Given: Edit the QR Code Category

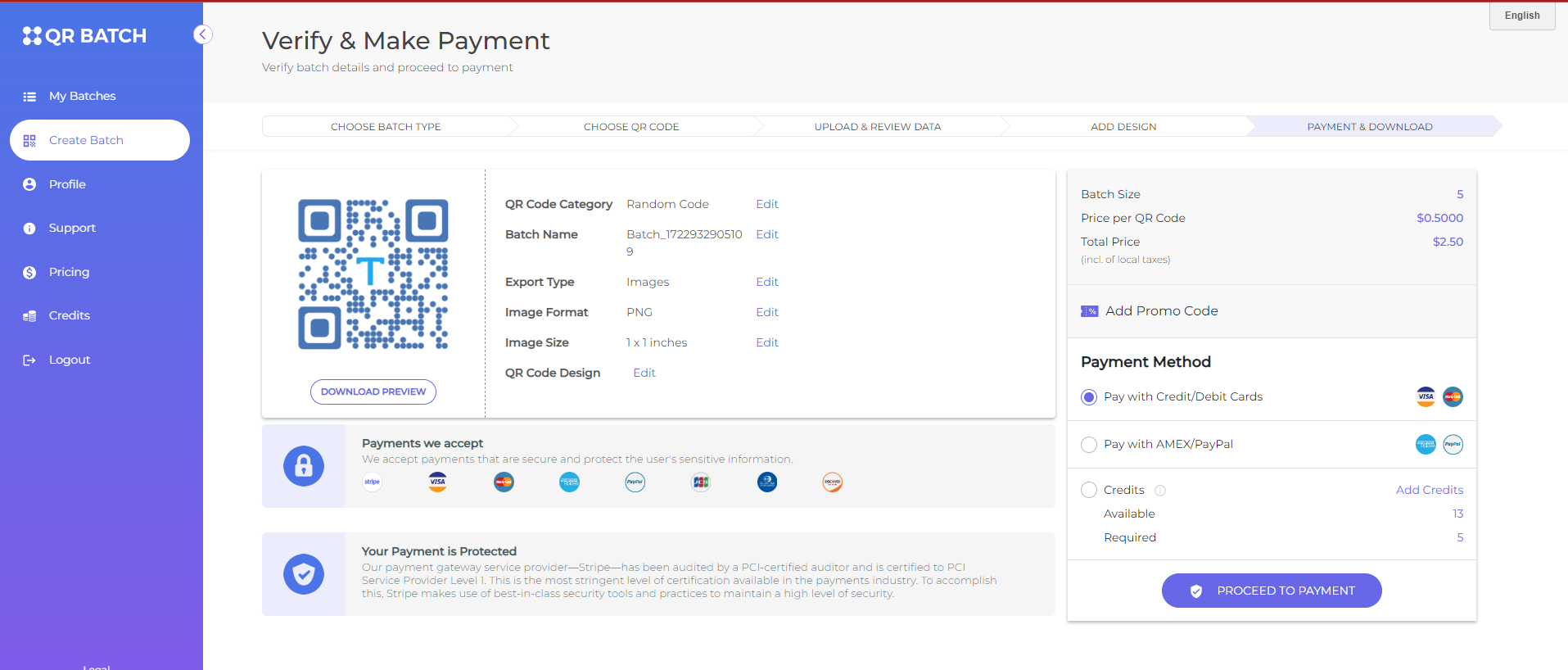Looking at the screenshot, I should (767, 204).
